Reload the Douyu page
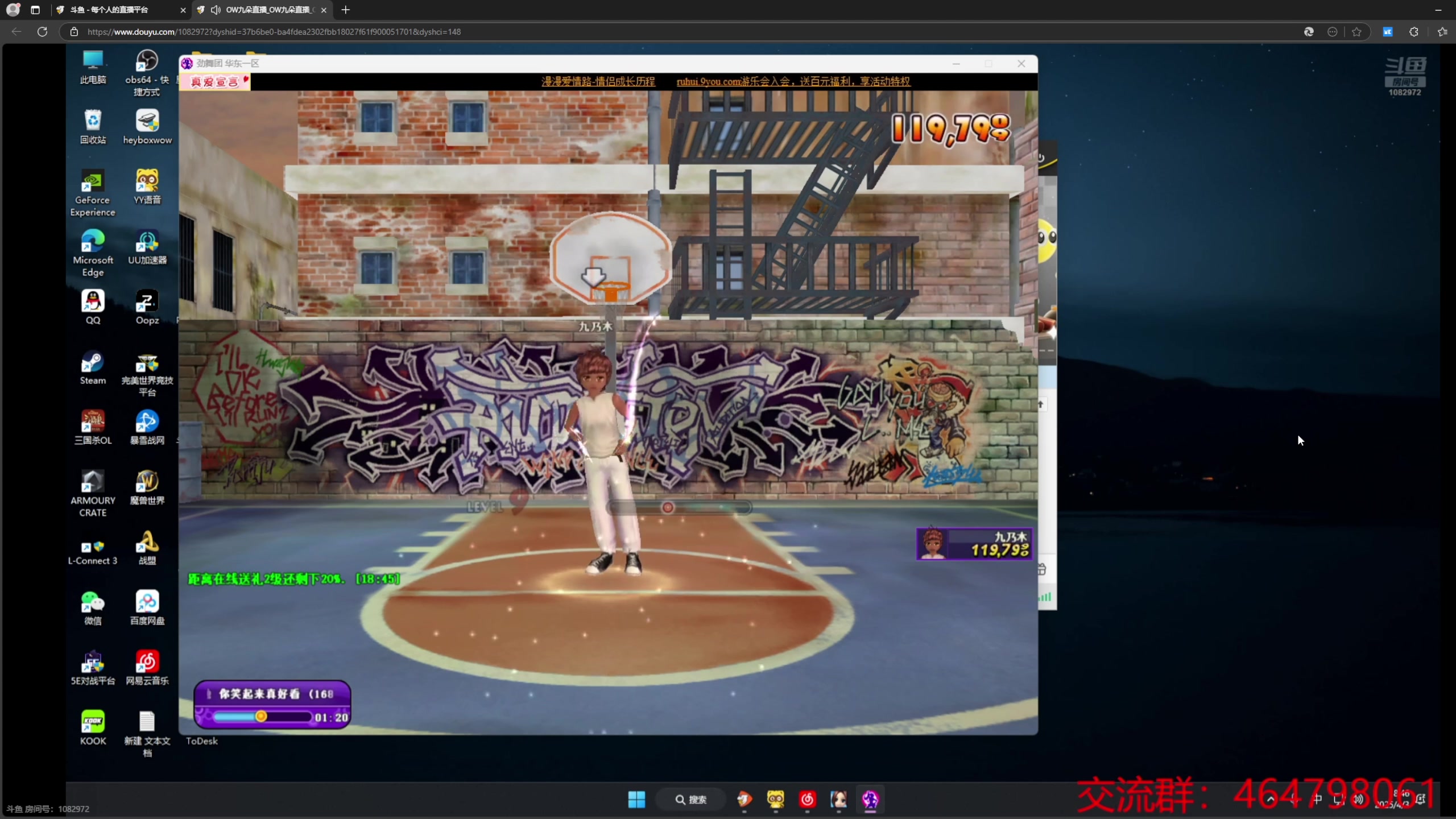The width and height of the screenshot is (1456, 819). point(42,32)
